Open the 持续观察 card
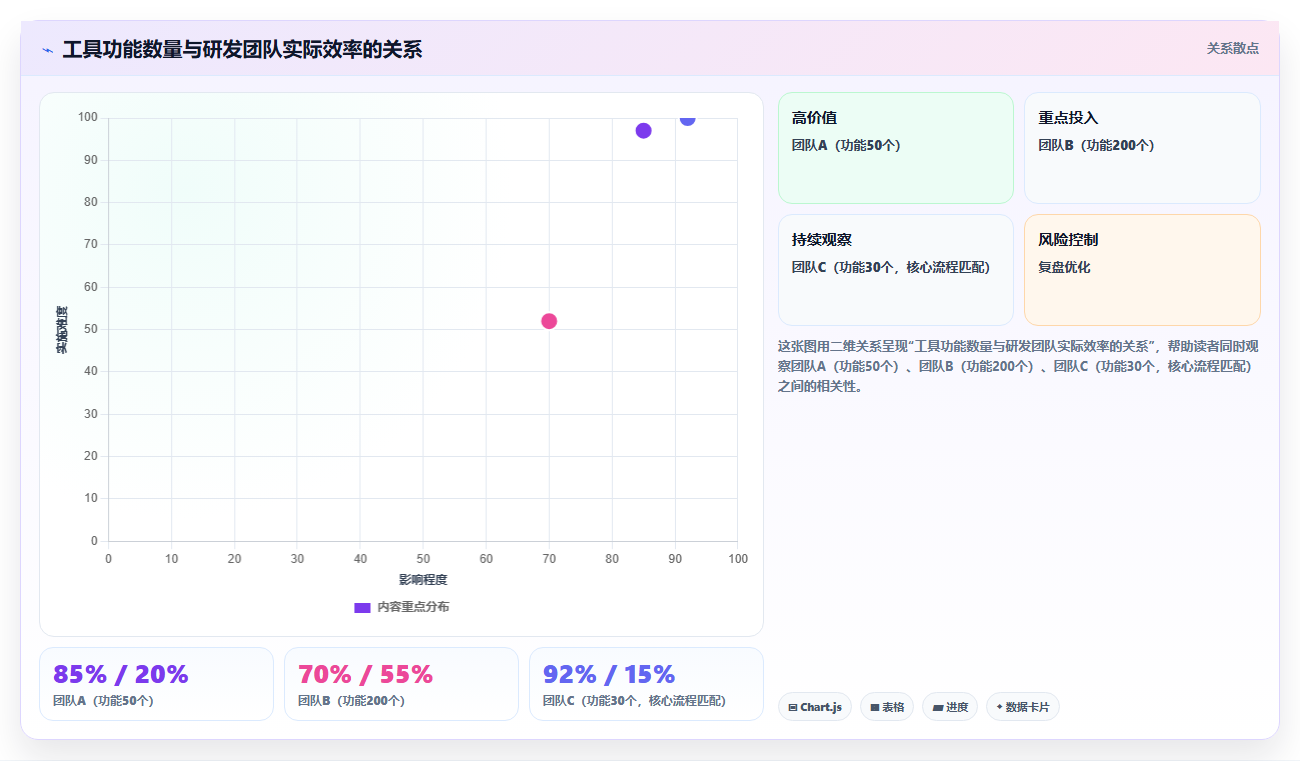The height and width of the screenshot is (761, 1300). [x=896, y=270]
